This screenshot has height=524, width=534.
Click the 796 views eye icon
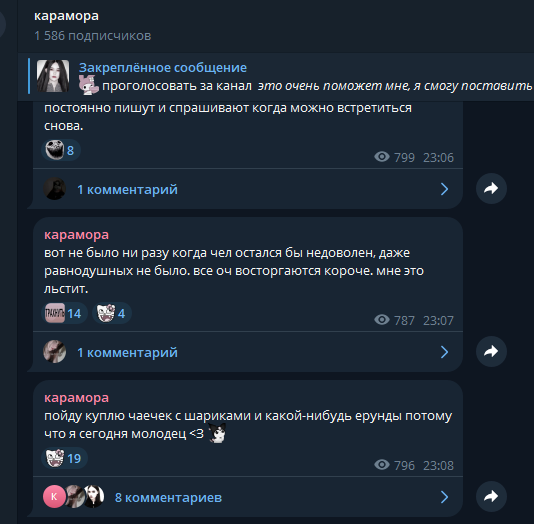click(382, 465)
